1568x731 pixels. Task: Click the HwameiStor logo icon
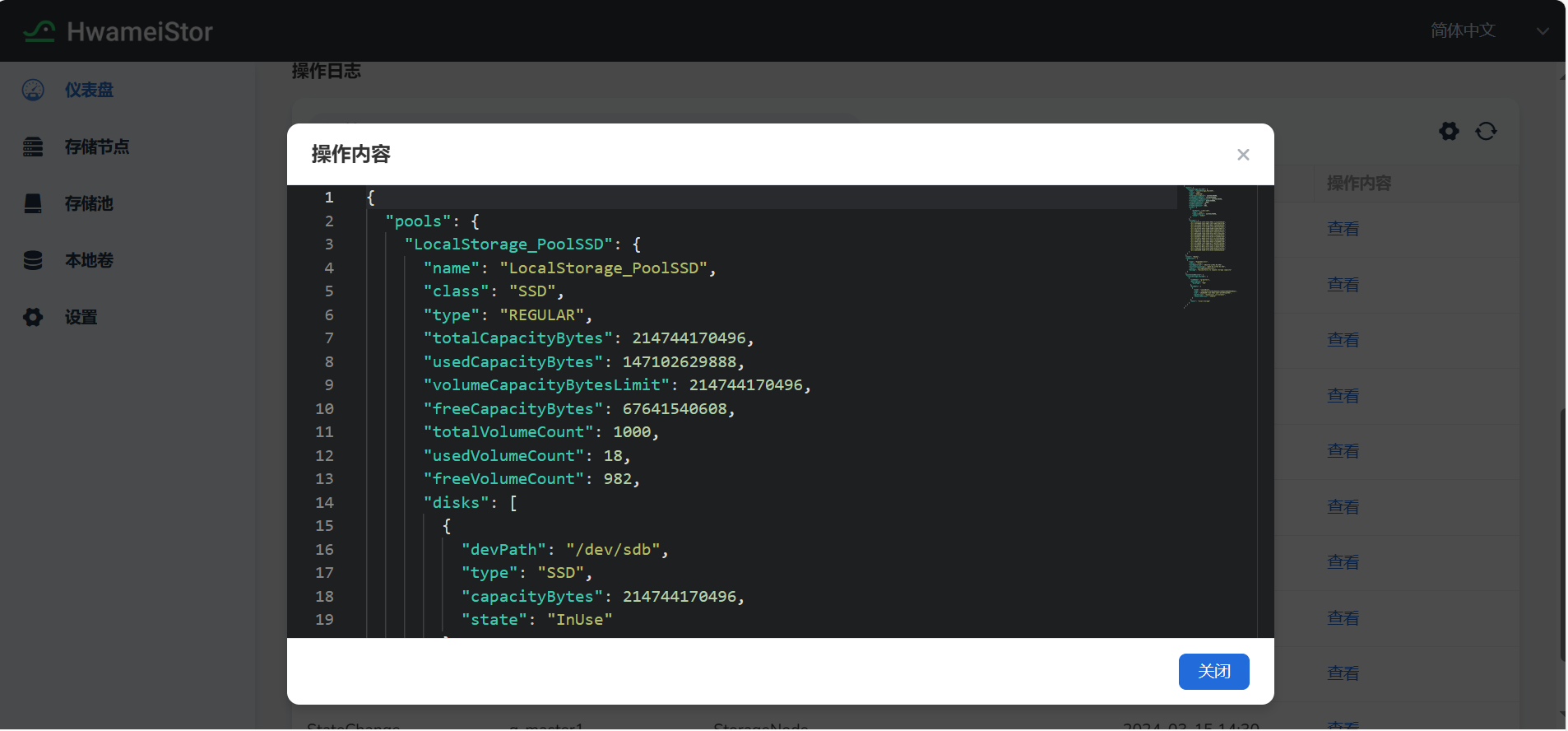(39, 31)
